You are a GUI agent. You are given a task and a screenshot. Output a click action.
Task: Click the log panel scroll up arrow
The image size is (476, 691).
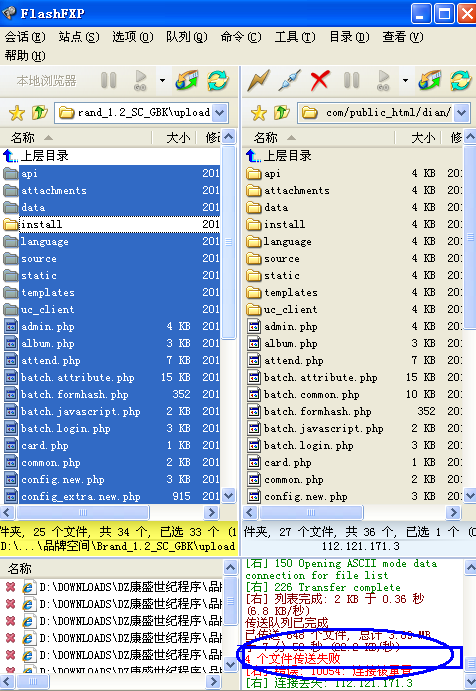(x=470, y=568)
